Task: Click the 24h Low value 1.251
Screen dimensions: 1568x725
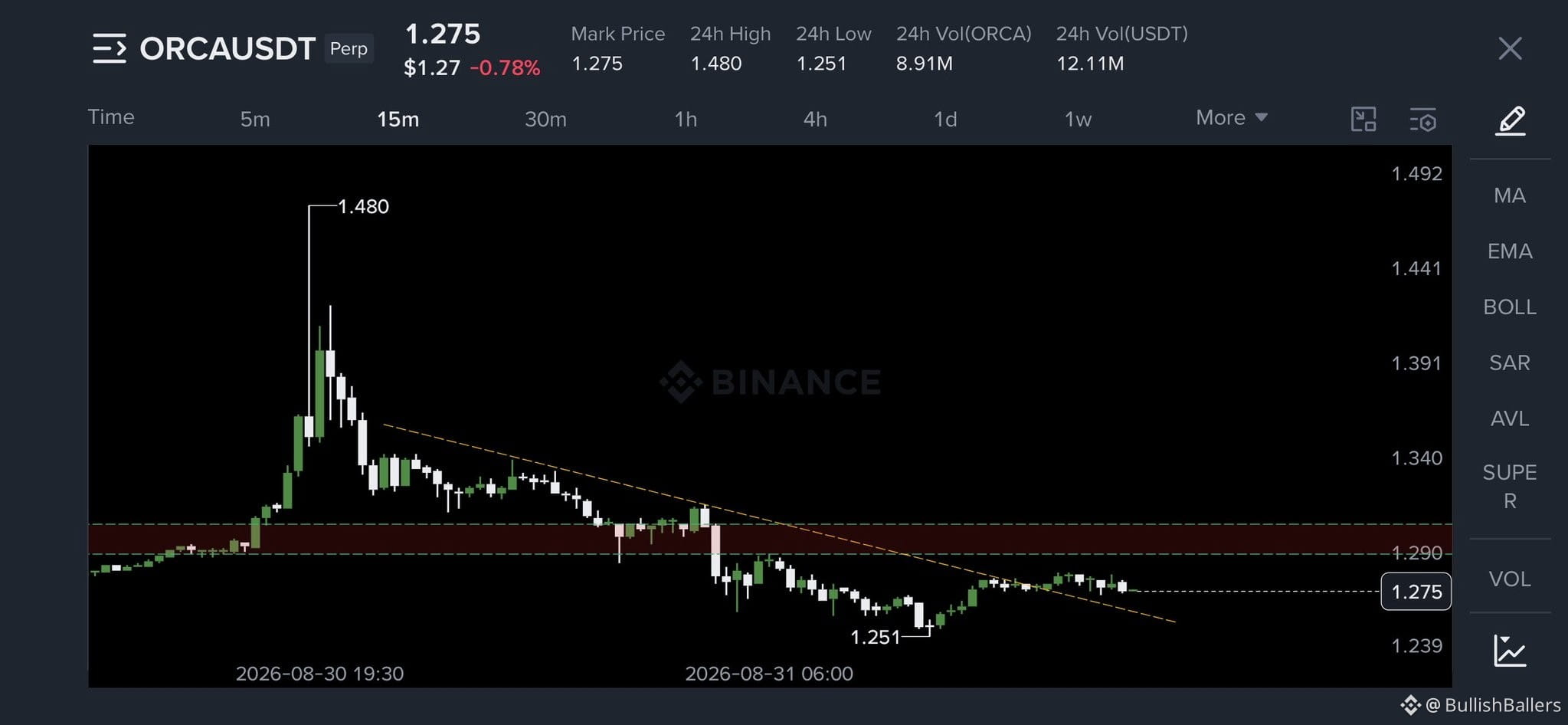Action: click(x=822, y=64)
